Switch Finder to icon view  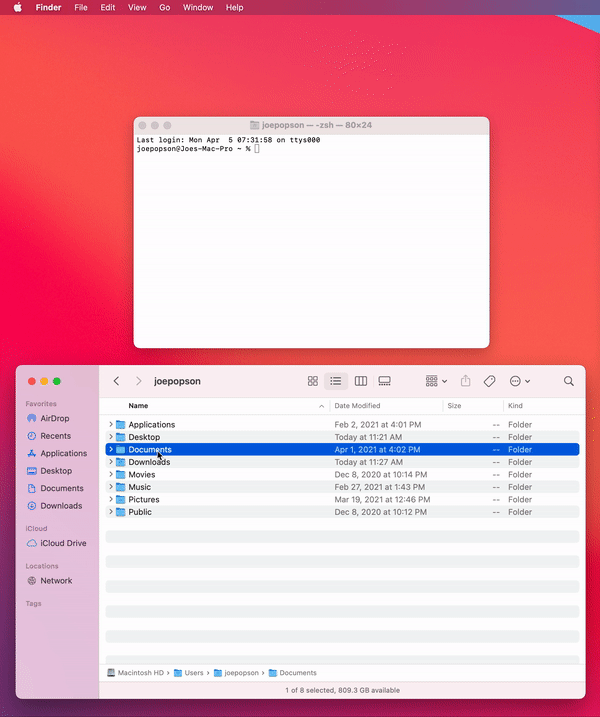313,381
